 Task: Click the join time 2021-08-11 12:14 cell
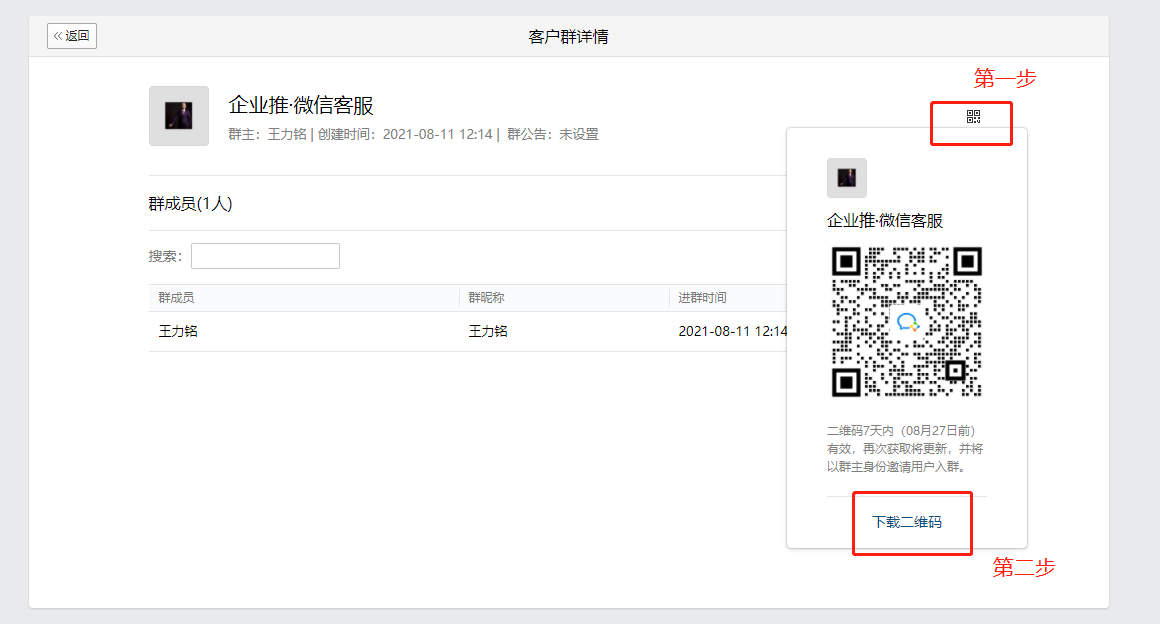tap(732, 331)
